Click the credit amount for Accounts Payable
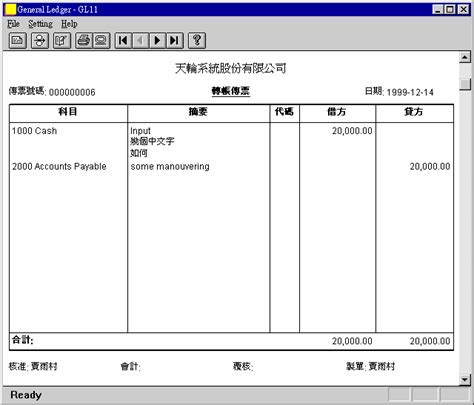This screenshot has height=405, width=474. click(430, 166)
